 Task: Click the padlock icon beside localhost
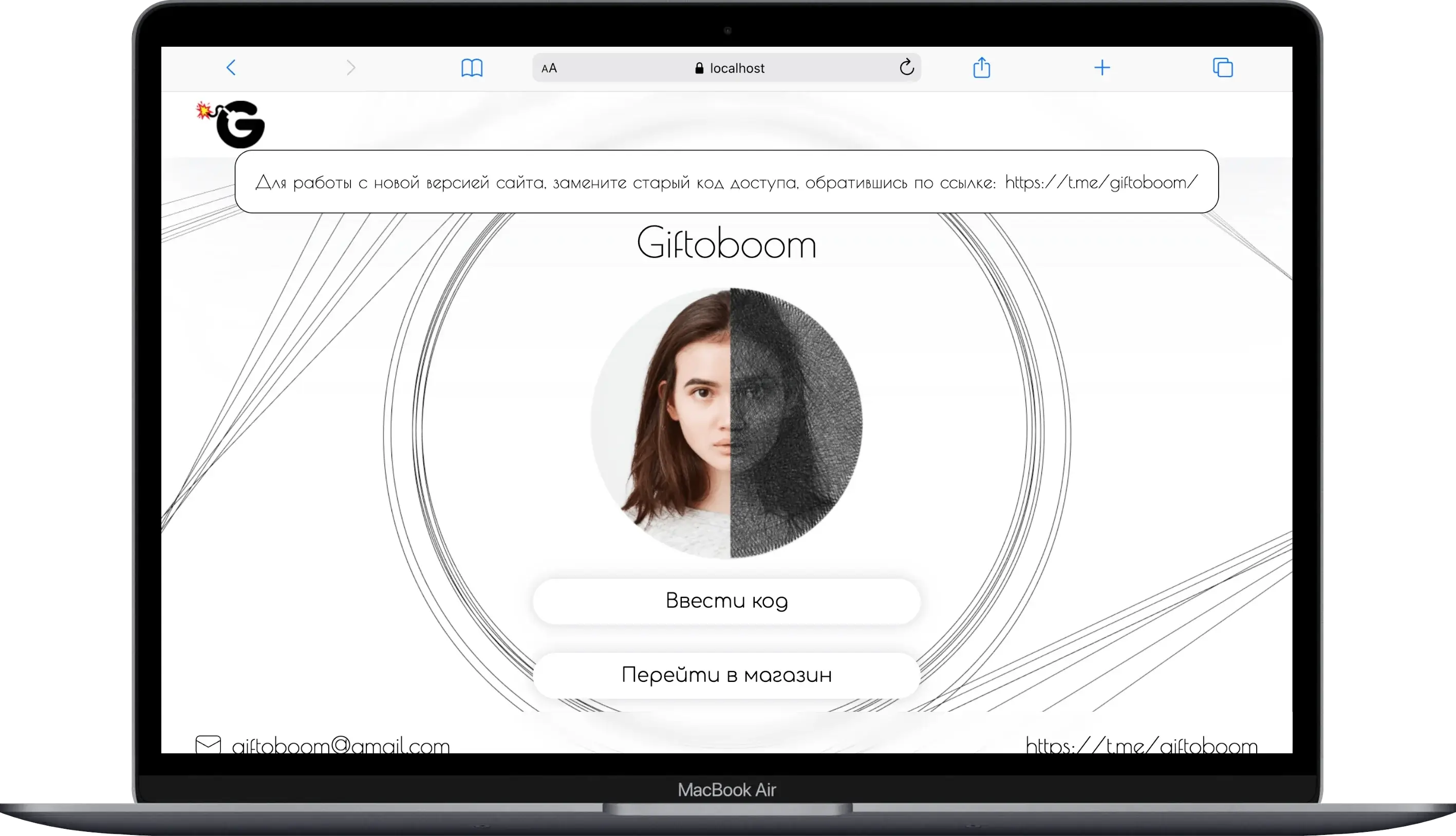699,68
